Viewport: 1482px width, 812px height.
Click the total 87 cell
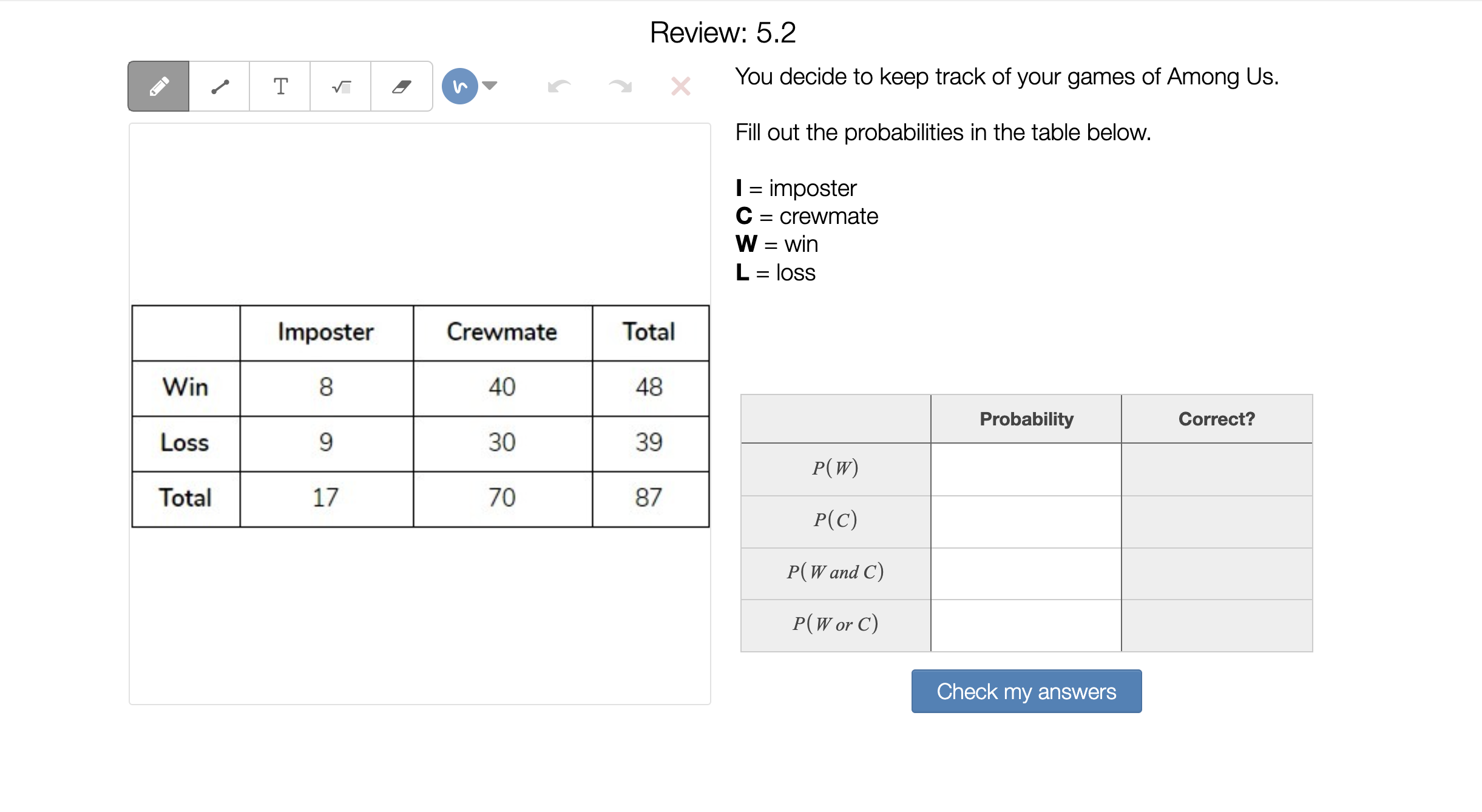point(649,498)
